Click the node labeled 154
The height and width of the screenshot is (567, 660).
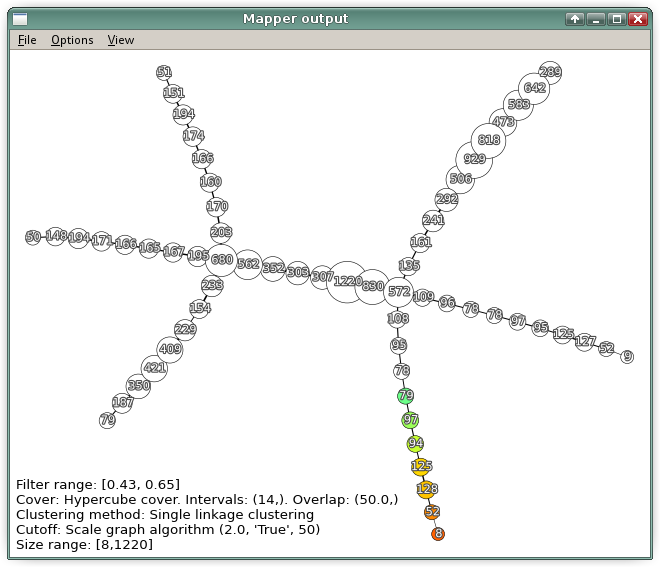click(200, 308)
